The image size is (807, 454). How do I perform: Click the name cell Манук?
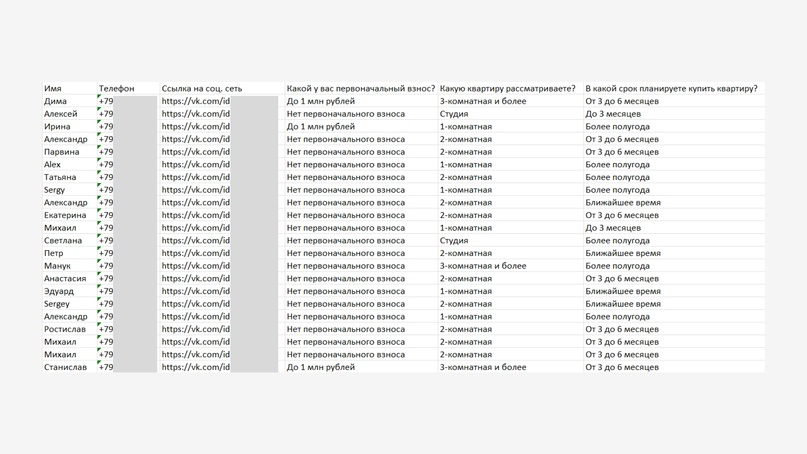(58, 266)
